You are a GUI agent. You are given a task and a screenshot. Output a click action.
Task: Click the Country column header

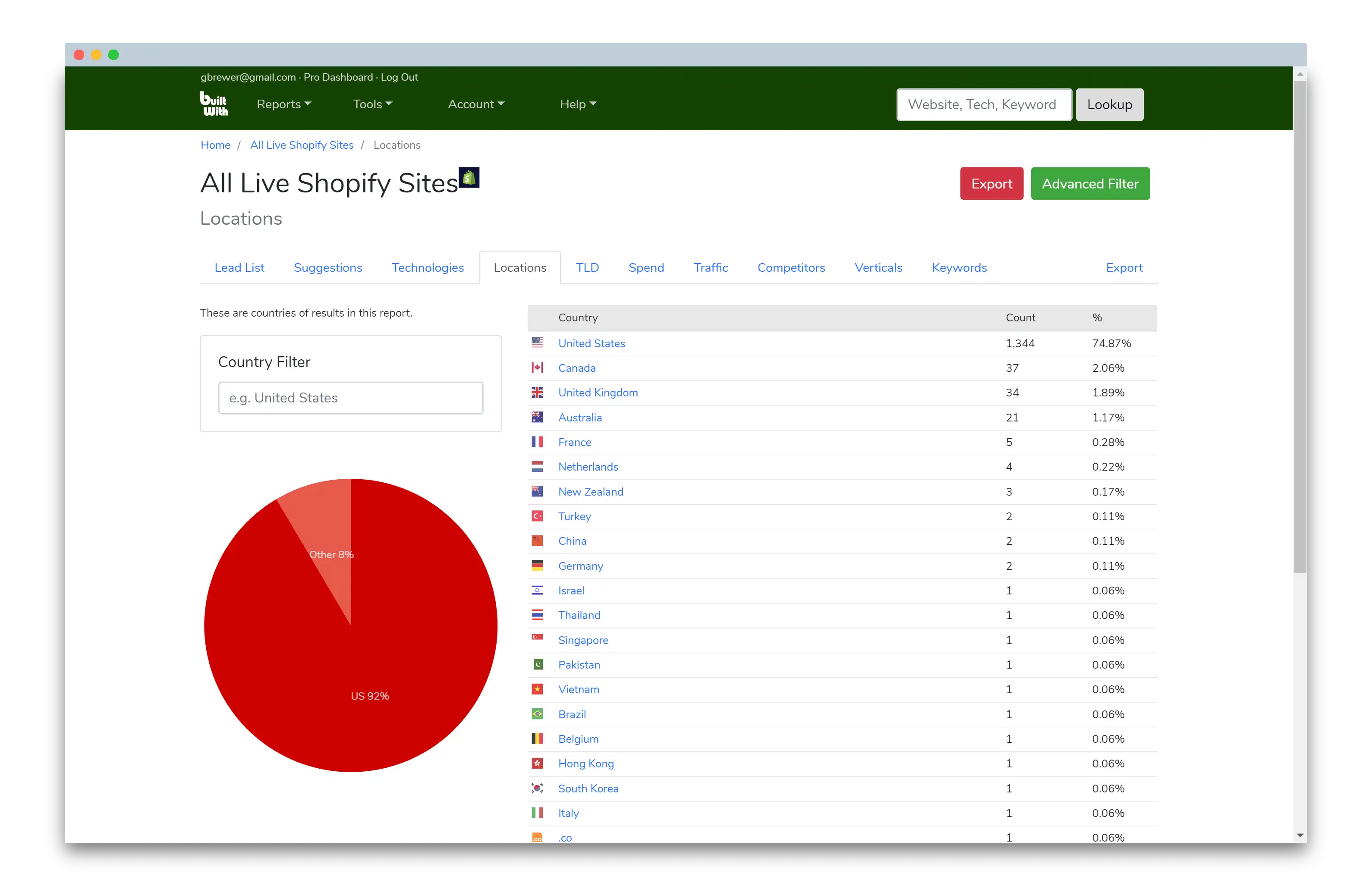point(578,317)
